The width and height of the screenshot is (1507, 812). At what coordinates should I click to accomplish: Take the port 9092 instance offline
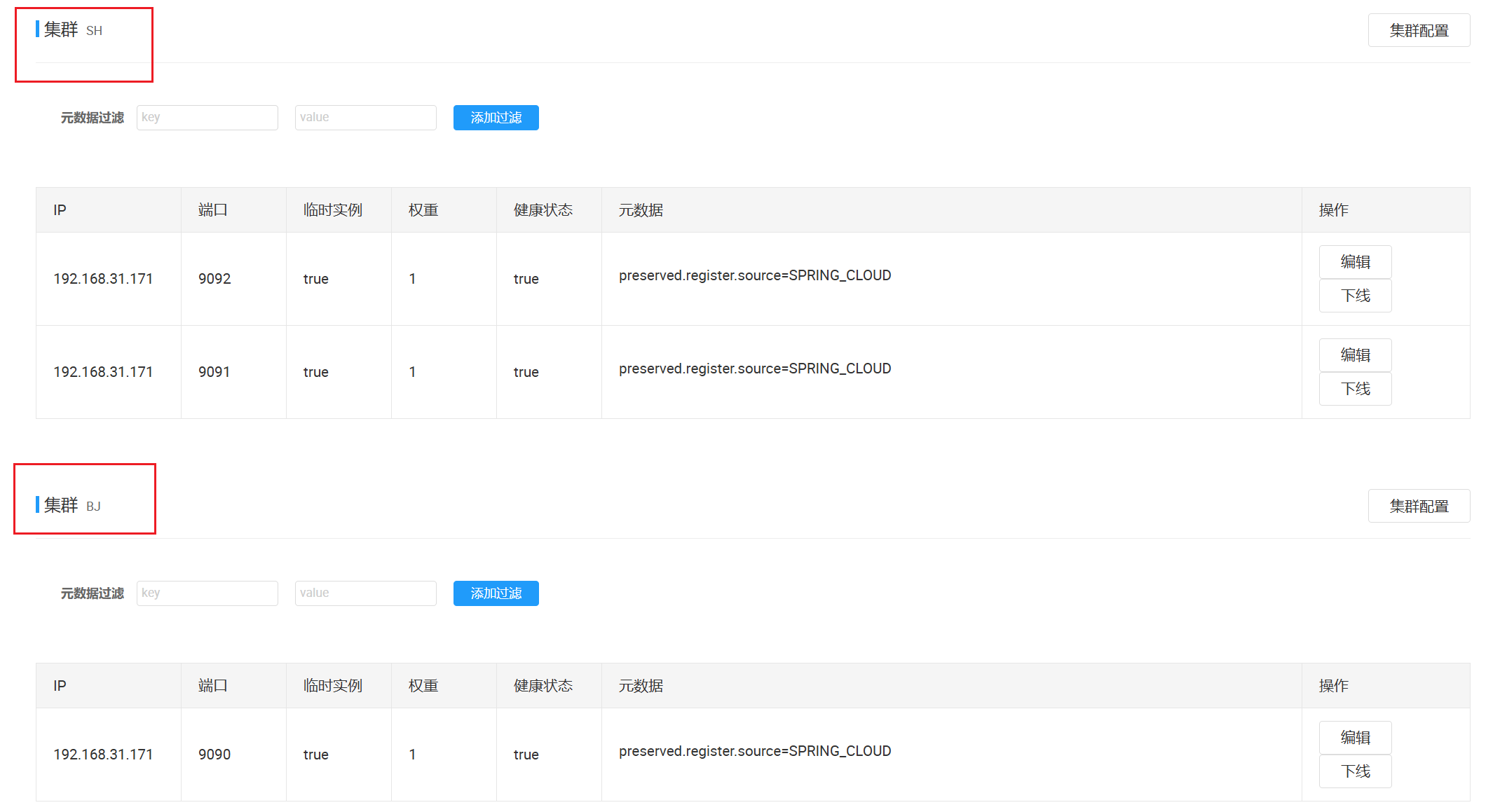click(x=1354, y=296)
